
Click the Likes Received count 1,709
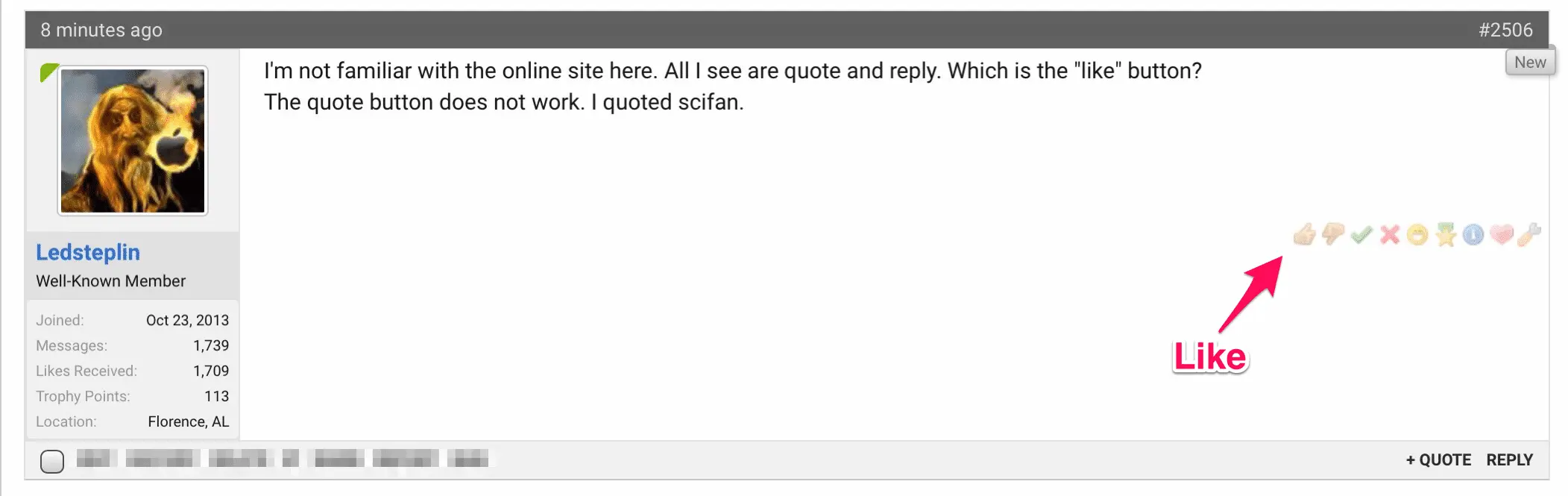click(211, 371)
